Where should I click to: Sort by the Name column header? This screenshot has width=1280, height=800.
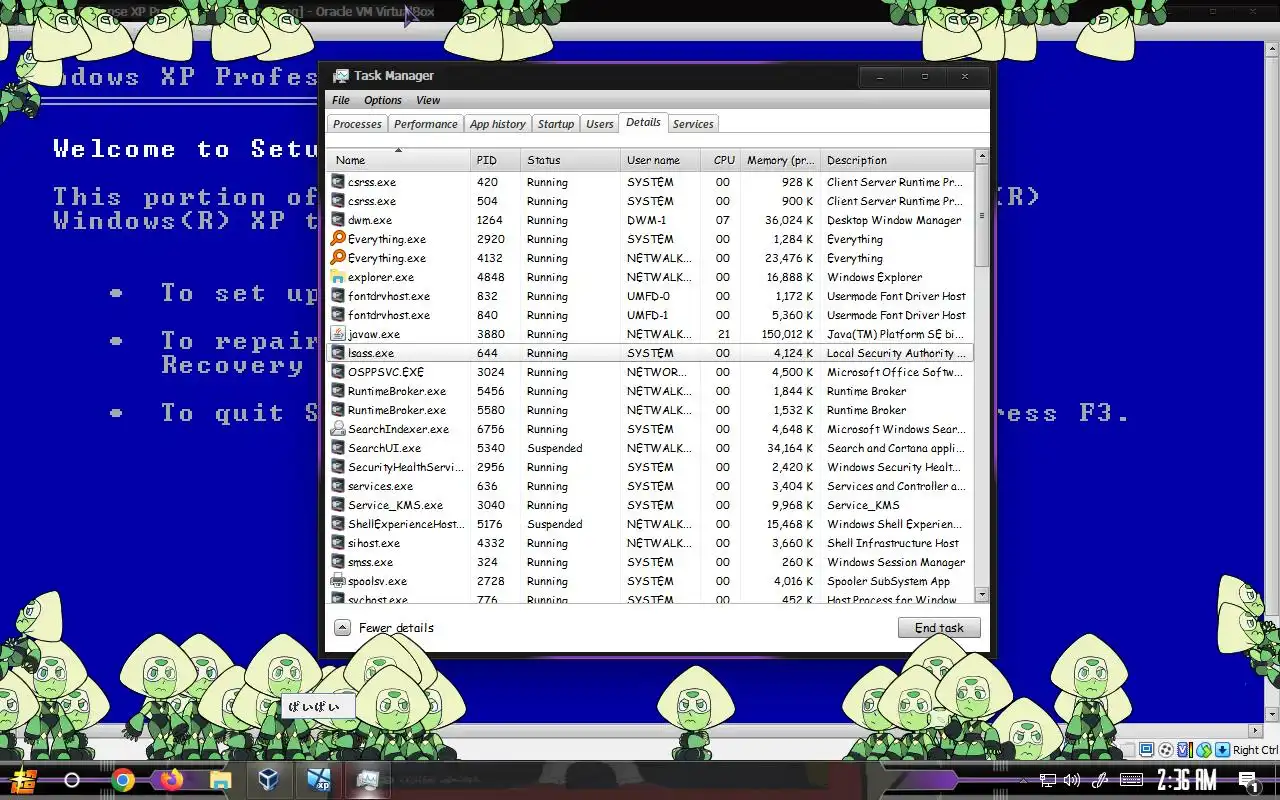(x=398, y=160)
